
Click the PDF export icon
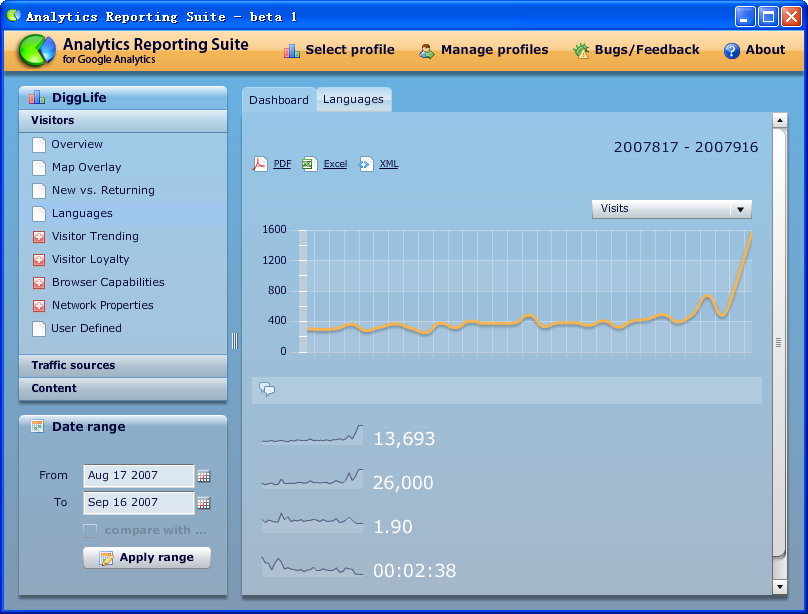pyautogui.click(x=260, y=164)
